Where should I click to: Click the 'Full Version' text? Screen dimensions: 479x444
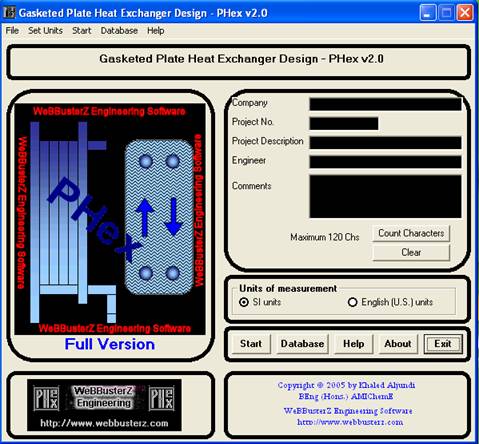(110, 344)
